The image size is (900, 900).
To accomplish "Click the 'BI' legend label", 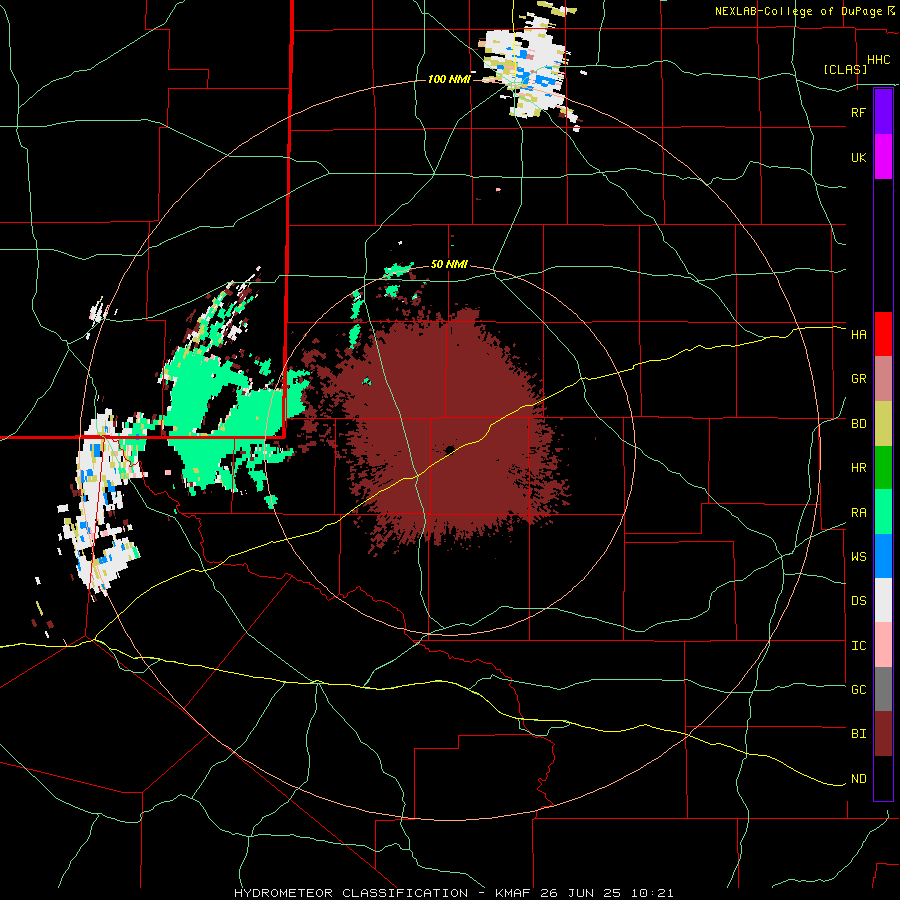I will 858,734.
